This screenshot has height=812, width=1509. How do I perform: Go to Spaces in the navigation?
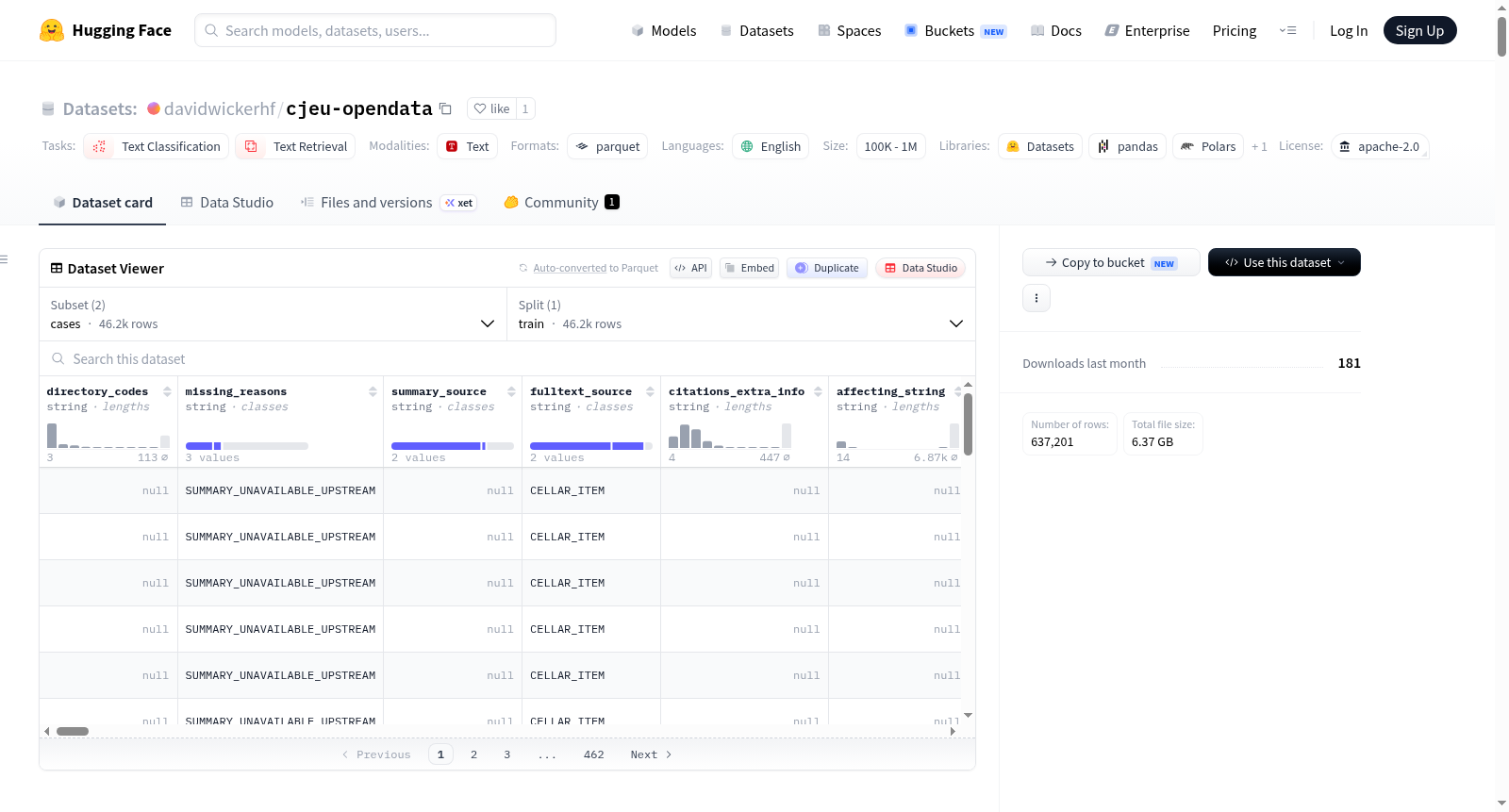(x=849, y=30)
